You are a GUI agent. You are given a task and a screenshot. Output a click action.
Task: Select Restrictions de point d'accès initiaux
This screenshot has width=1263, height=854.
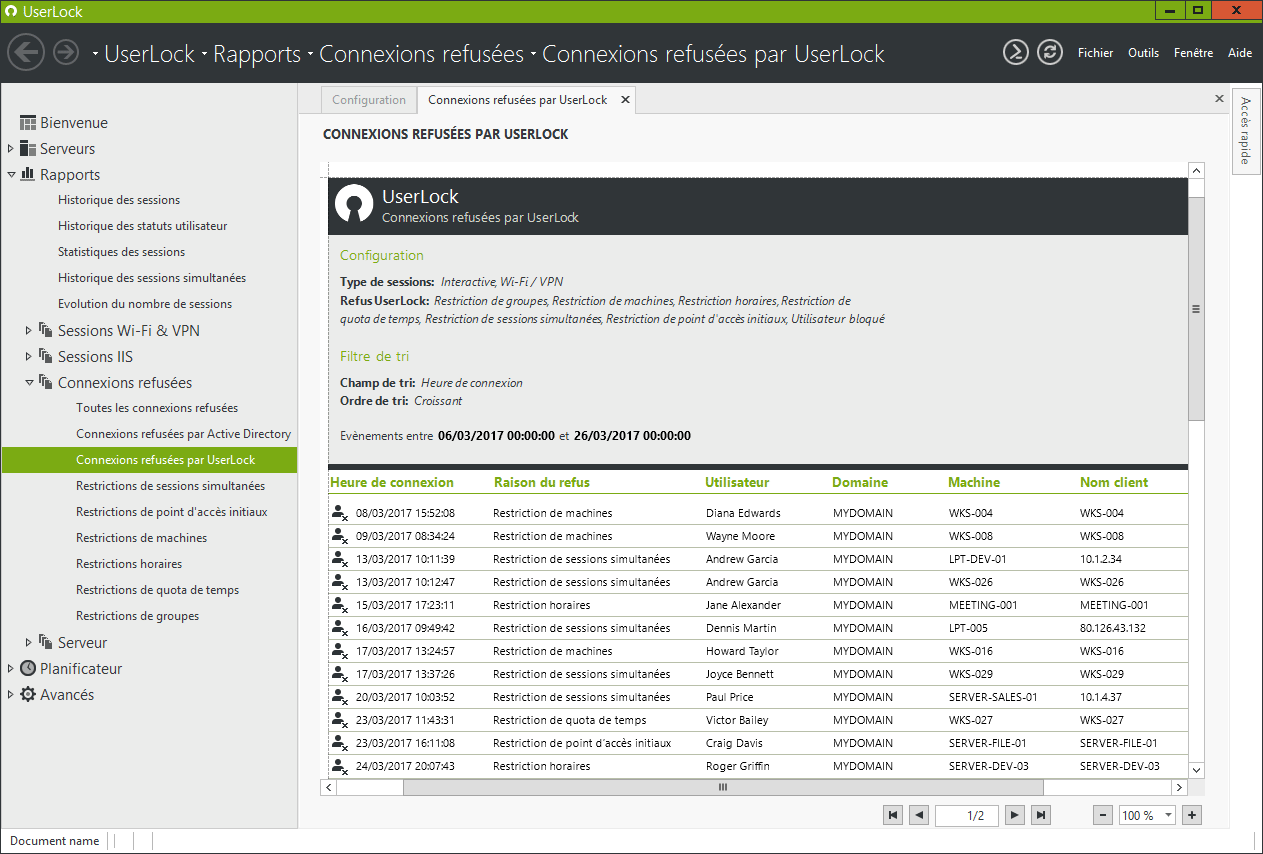[172, 512]
